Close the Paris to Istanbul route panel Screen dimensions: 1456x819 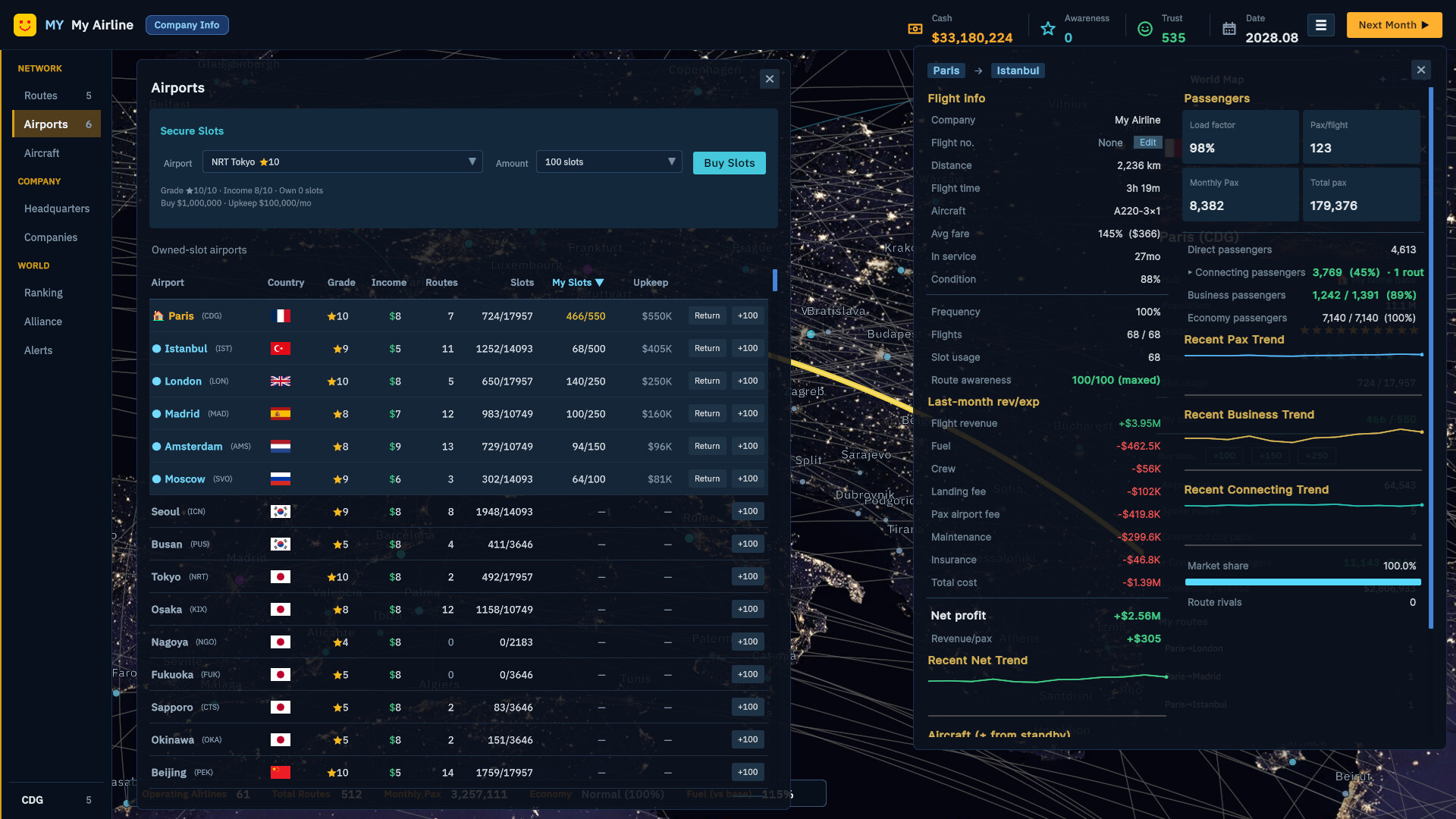pyautogui.click(x=1421, y=70)
